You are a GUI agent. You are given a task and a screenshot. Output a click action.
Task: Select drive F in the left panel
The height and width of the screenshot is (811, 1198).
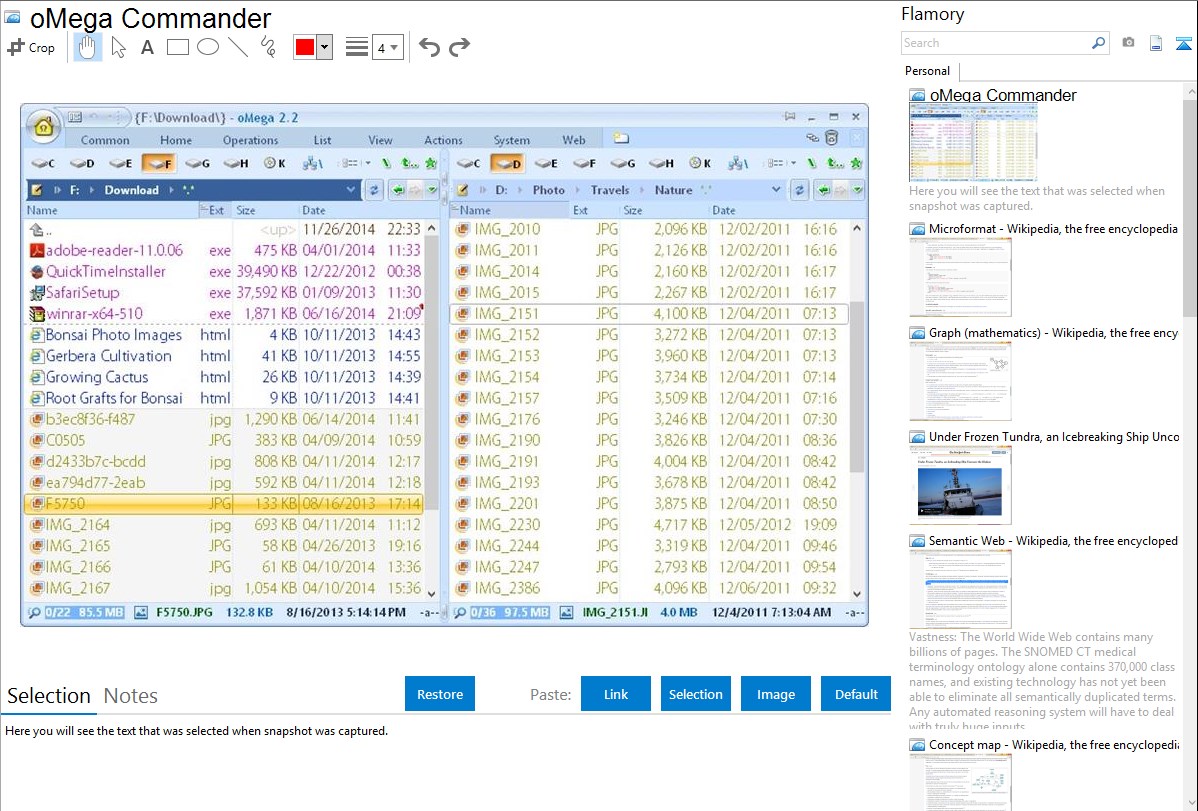(159, 163)
